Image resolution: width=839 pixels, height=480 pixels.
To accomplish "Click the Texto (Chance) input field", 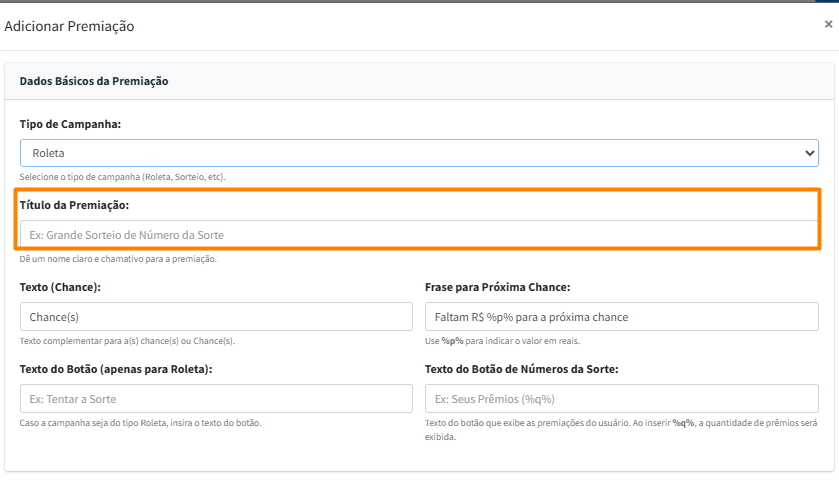I will (x=216, y=317).
